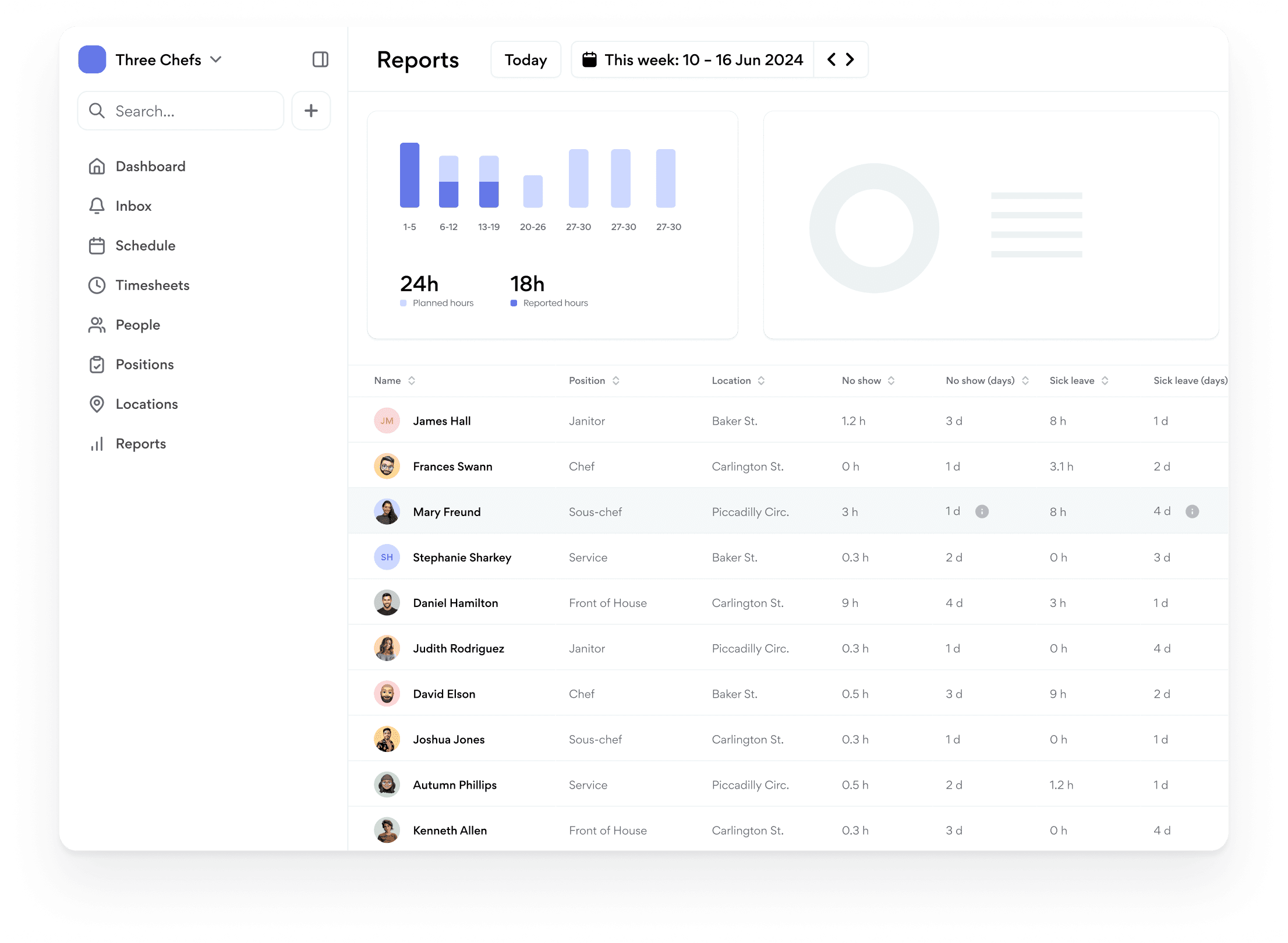The image size is (1288, 943).
Task: Click the 1-5 bar in hours chart
Action: (409, 175)
